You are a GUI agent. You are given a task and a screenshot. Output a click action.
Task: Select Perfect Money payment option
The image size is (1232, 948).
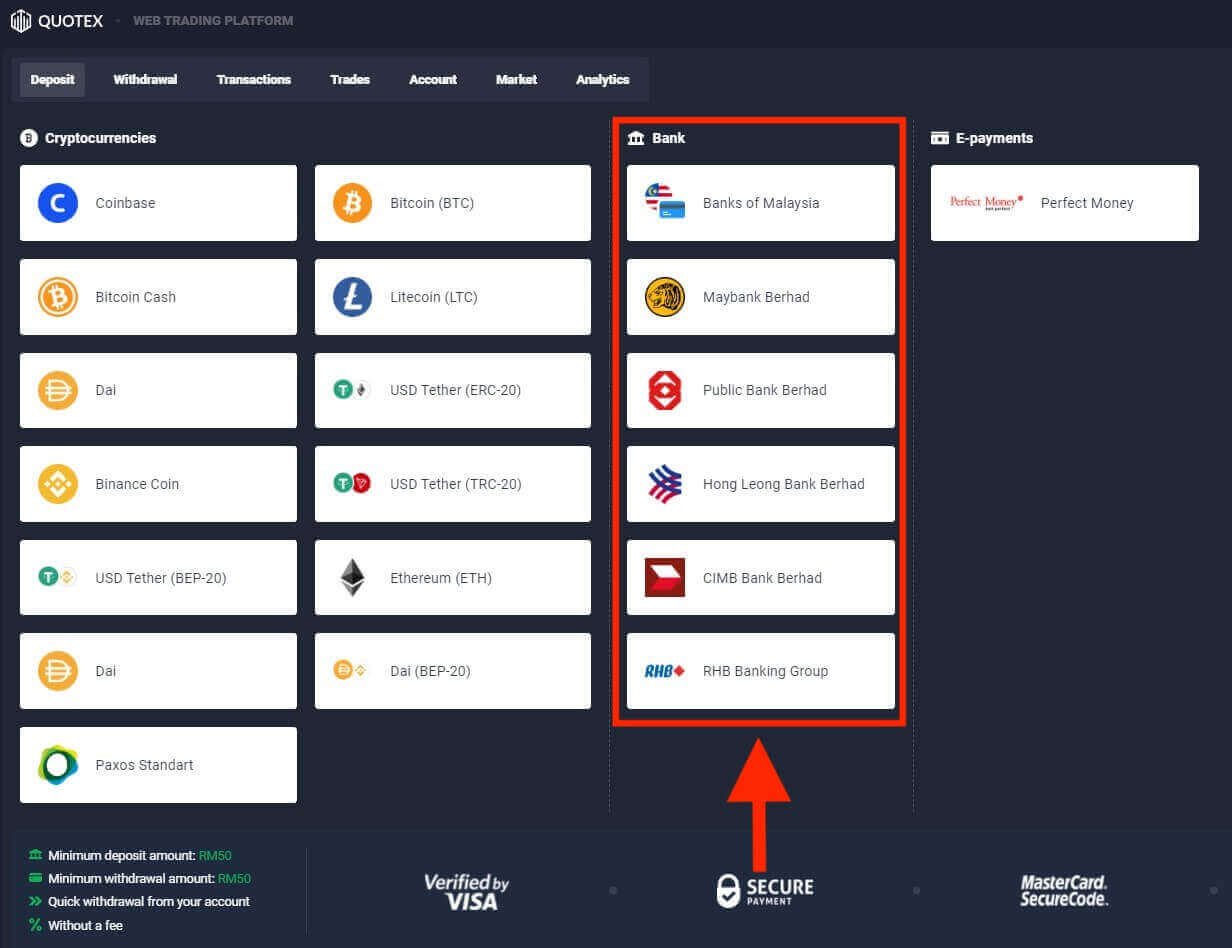coord(1064,203)
